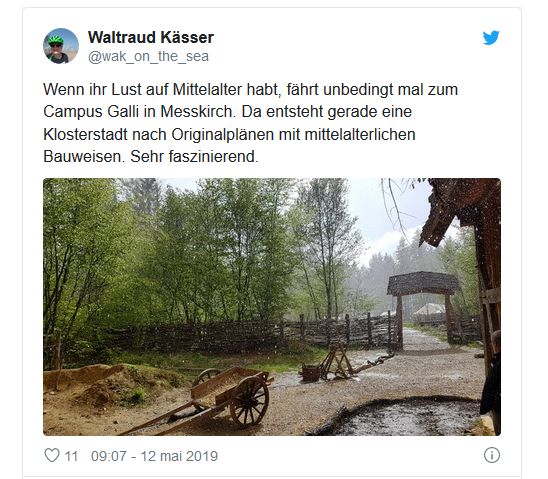Click the thatched roof corner in photo
The image size is (548, 479).
(458, 210)
